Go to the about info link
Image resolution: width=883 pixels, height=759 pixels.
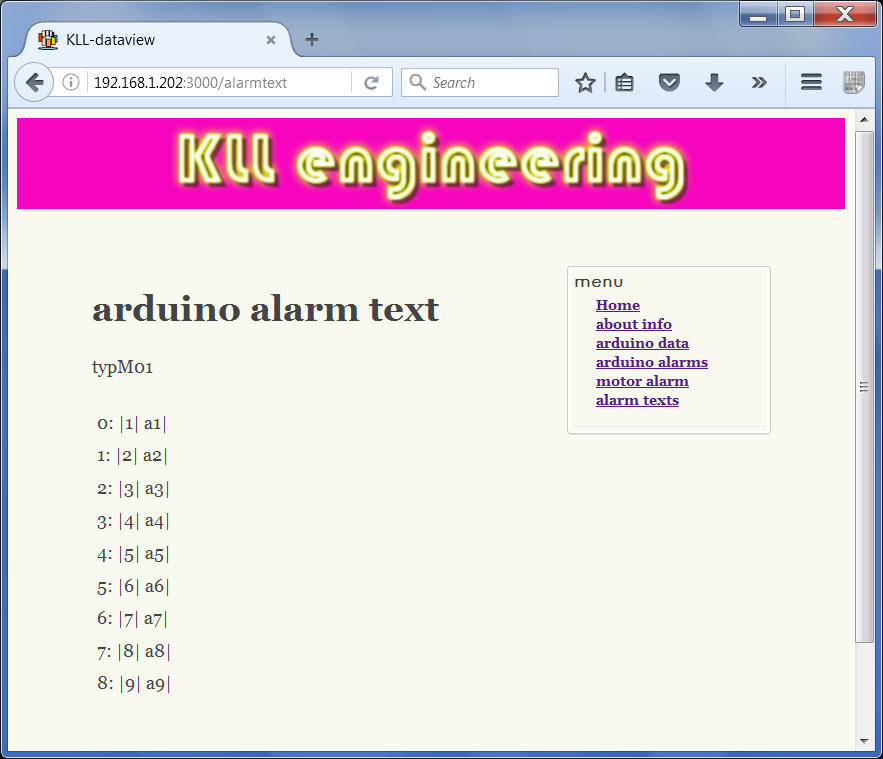click(x=633, y=324)
